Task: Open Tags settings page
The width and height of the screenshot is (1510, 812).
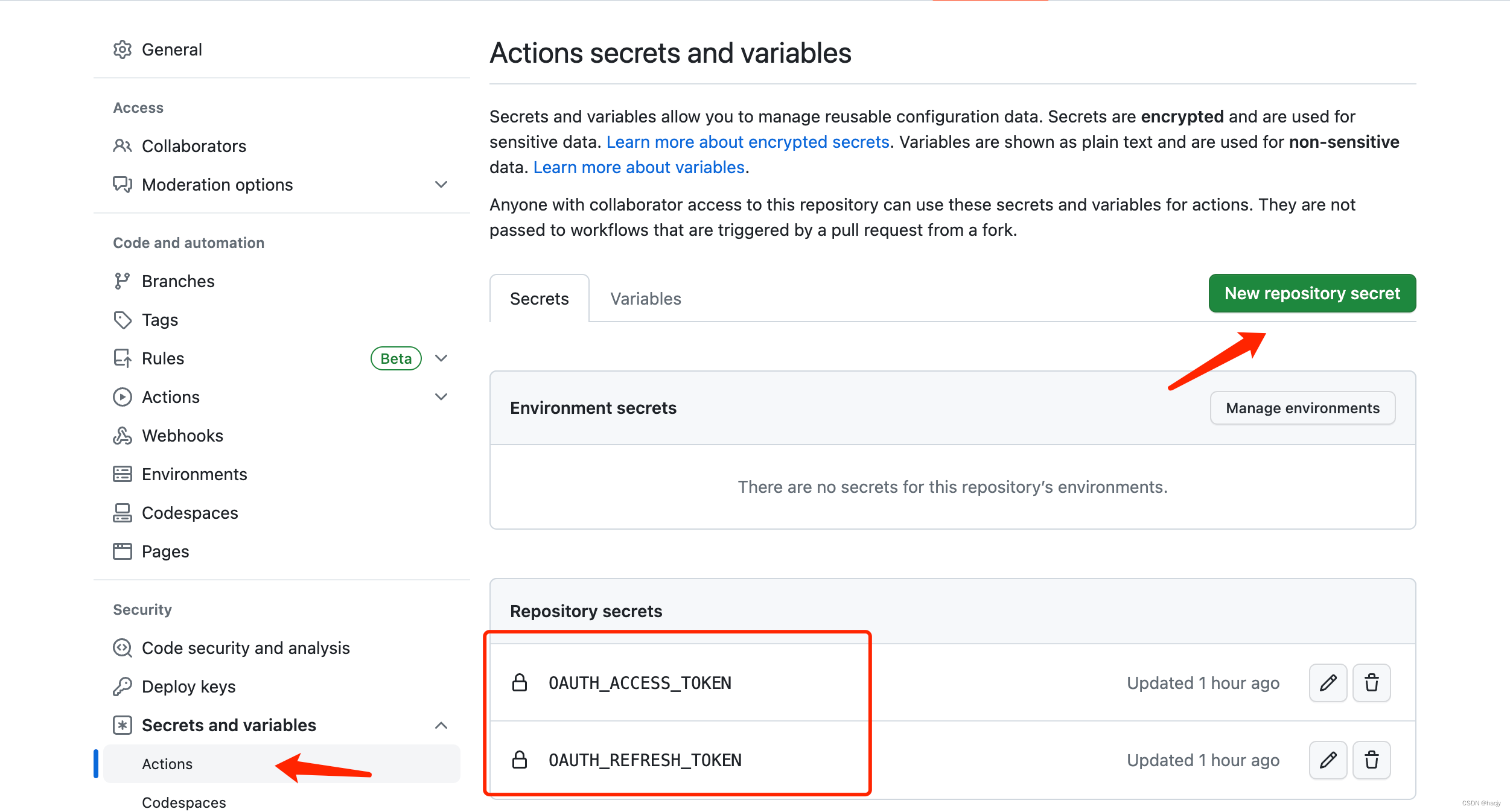Action: click(x=160, y=320)
